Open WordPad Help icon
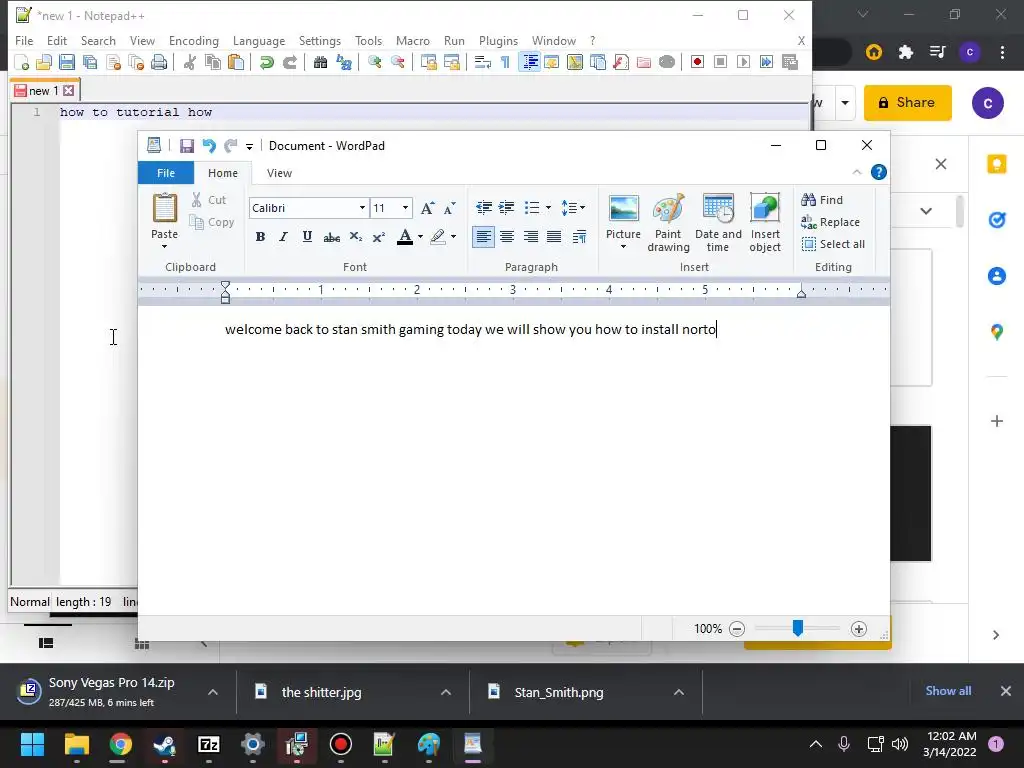 click(879, 172)
